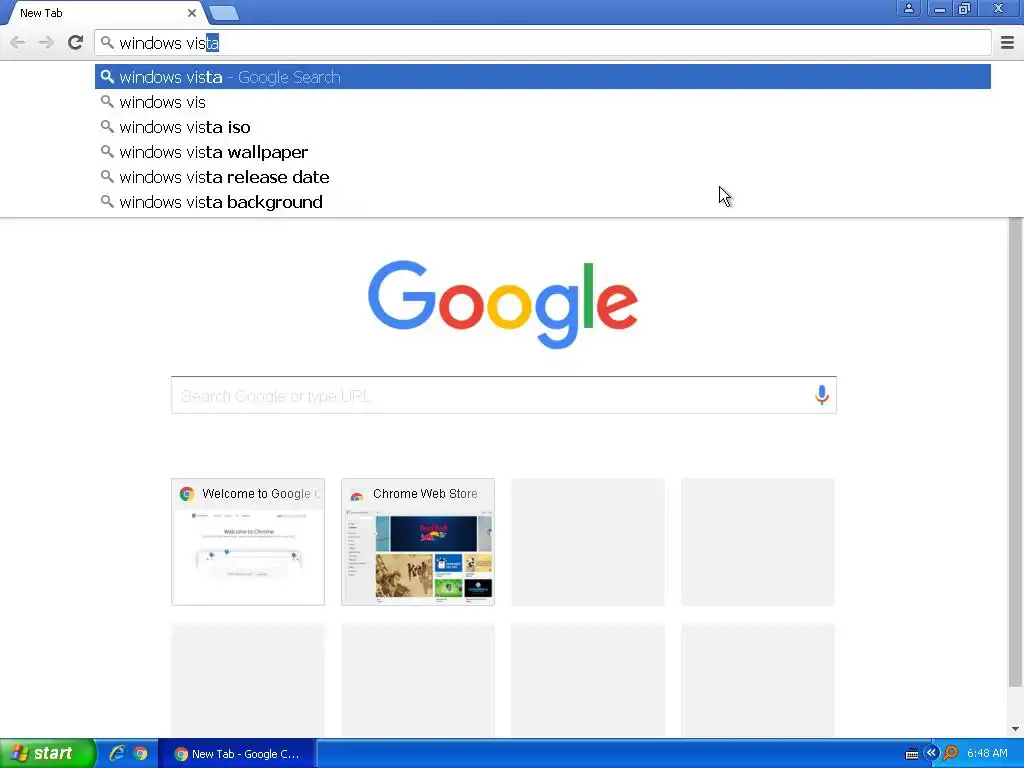Launch Internet Explorer from quick launch
The image size is (1024, 768).
point(117,754)
